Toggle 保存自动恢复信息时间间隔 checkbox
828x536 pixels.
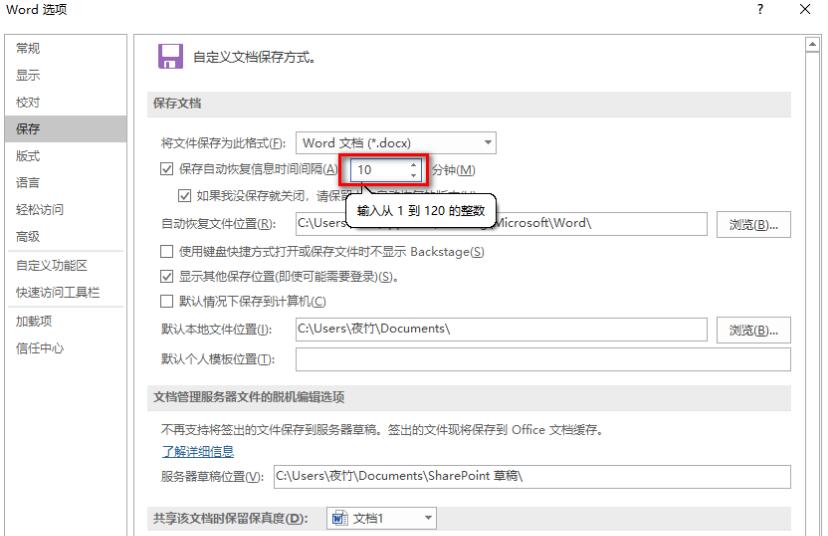pyautogui.click(x=166, y=169)
